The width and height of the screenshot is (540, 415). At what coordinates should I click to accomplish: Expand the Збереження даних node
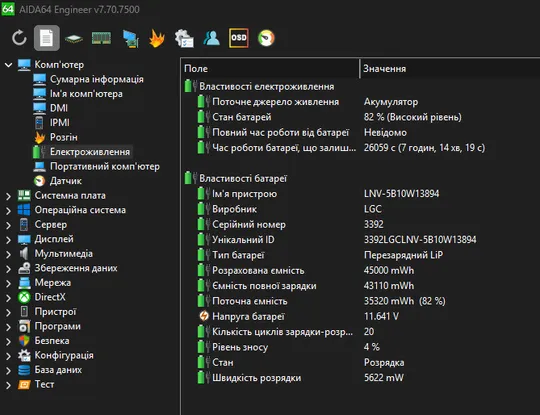coord(8,269)
